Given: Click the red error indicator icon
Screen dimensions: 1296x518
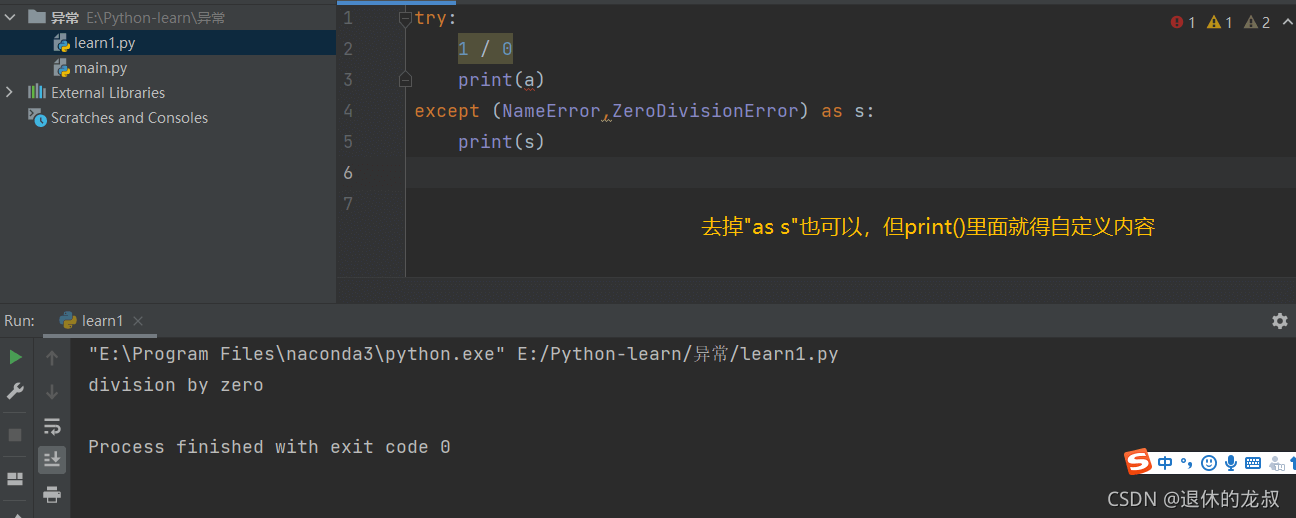Looking at the screenshot, I should [1177, 22].
